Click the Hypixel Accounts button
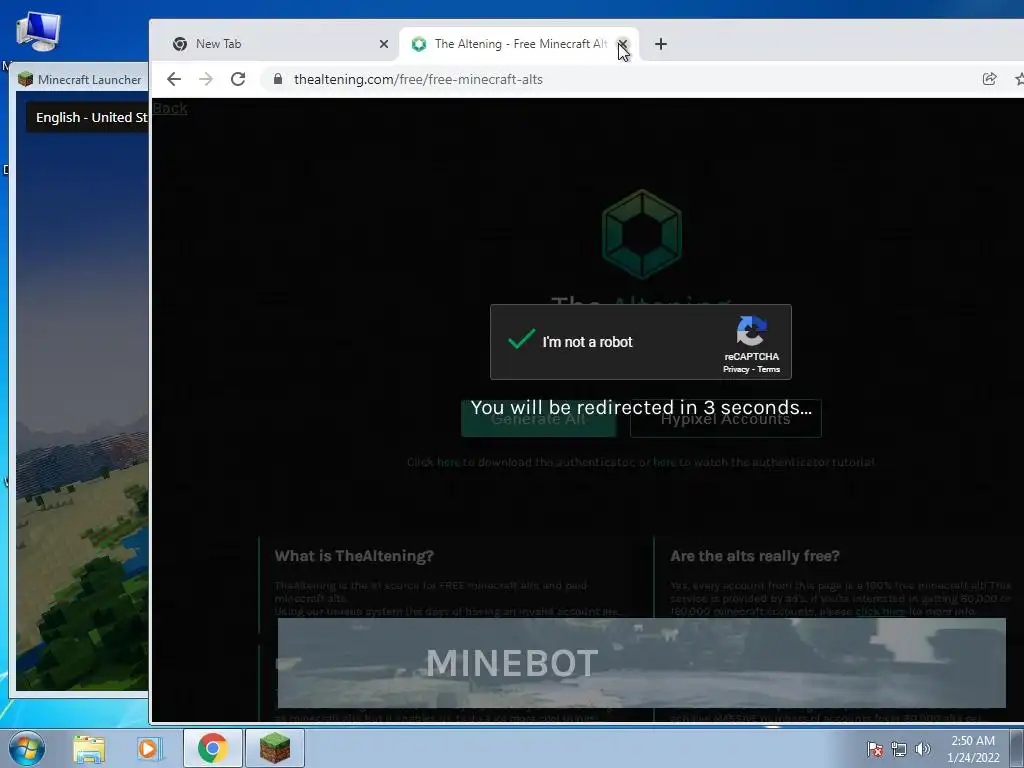The image size is (1024, 768). (x=726, y=419)
